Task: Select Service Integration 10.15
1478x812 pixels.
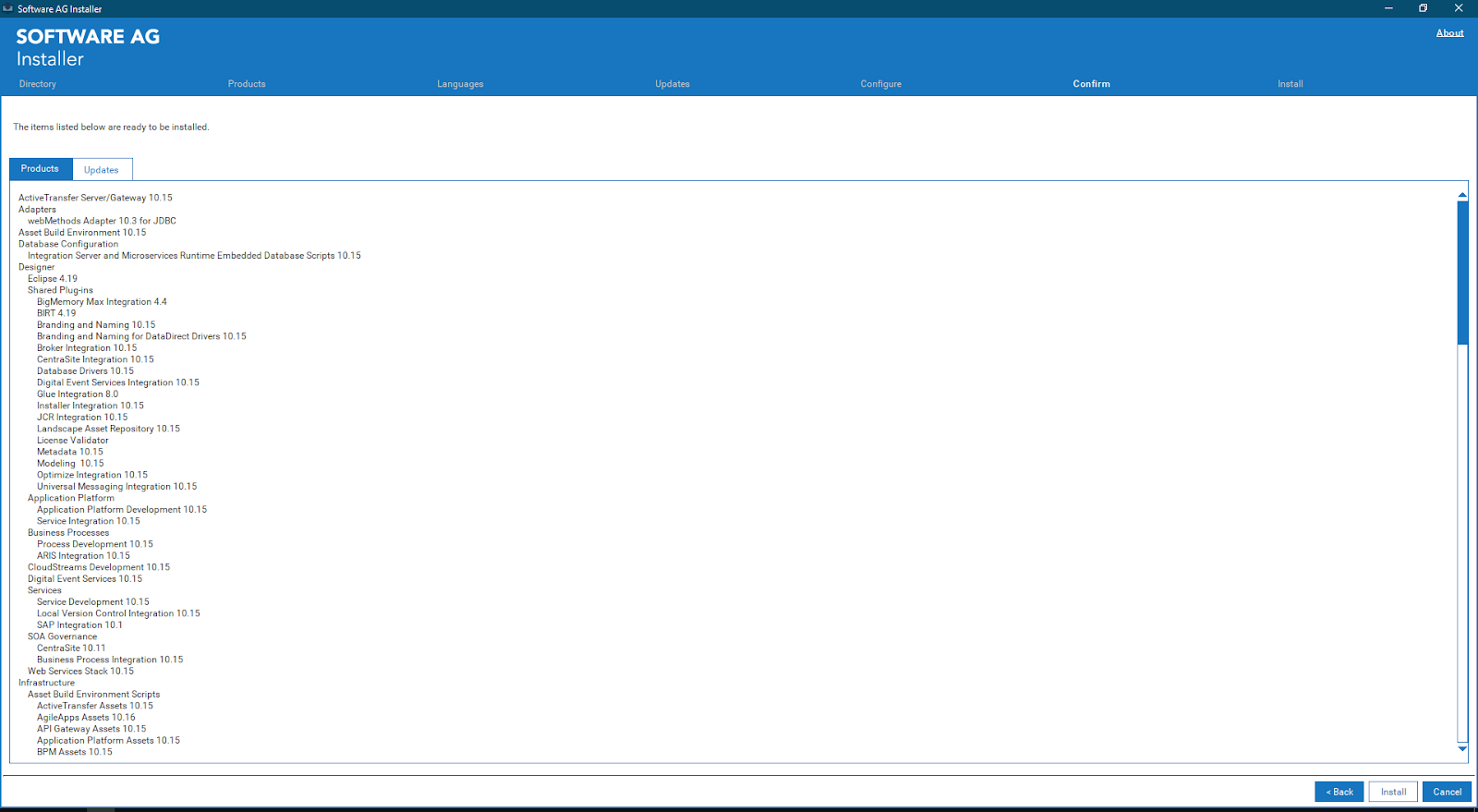Action: (x=89, y=521)
